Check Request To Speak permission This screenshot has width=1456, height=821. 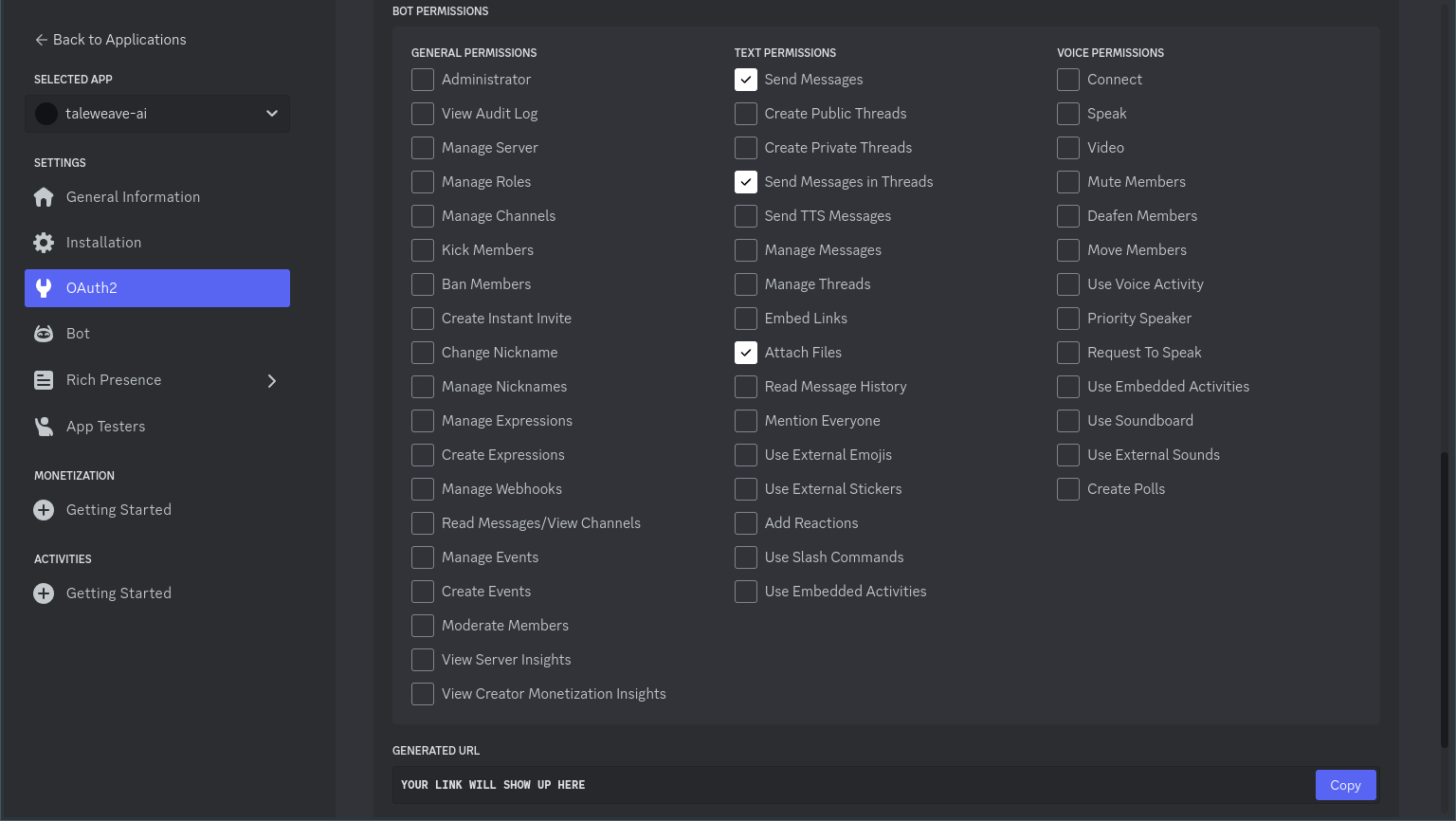point(1068,353)
